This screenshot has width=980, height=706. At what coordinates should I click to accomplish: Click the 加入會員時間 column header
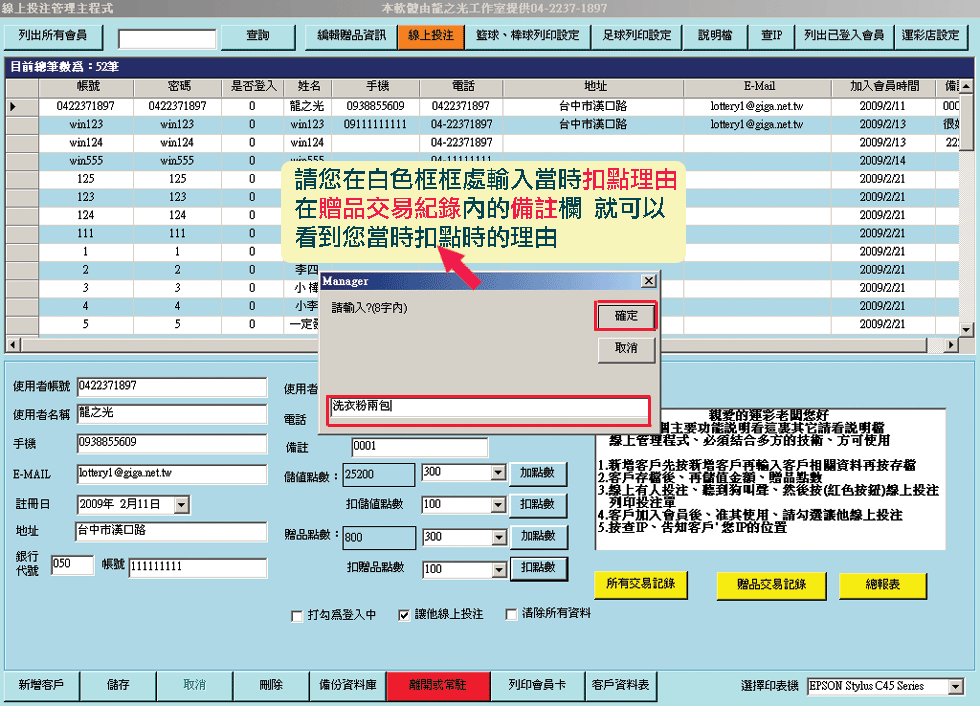[x=884, y=86]
